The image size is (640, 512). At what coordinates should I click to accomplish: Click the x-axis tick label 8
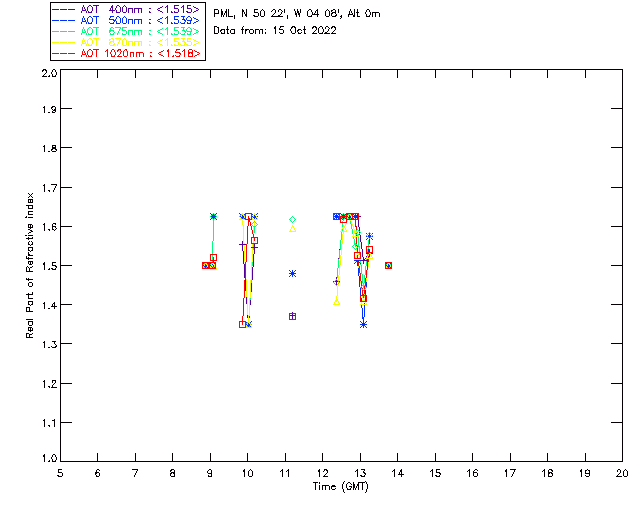[173, 473]
